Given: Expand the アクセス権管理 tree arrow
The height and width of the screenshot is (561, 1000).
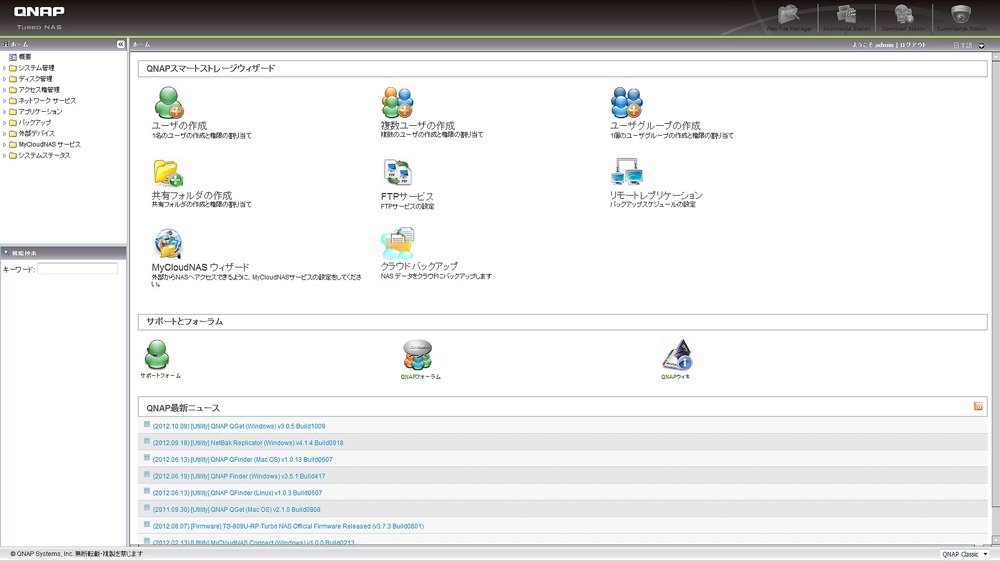Looking at the screenshot, I should point(4,90).
